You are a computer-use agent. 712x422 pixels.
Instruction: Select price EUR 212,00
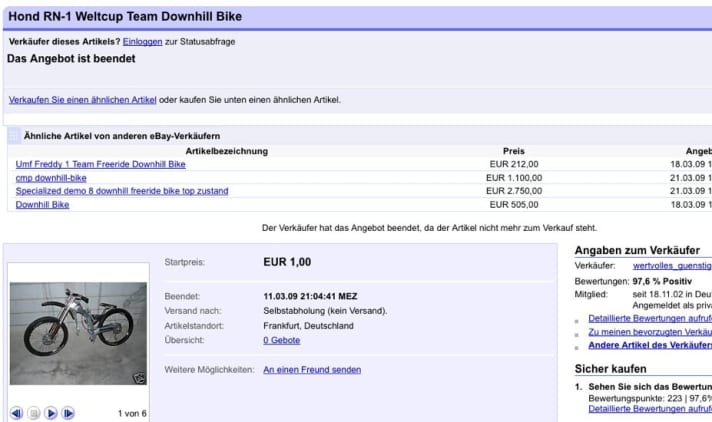click(514, 164)
